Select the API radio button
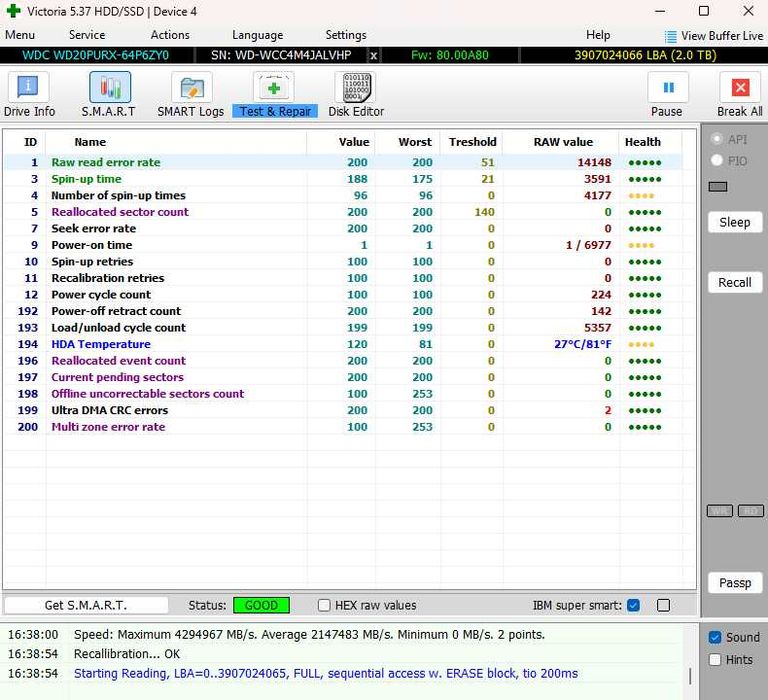The image size is (768, 700). [717, 139]
